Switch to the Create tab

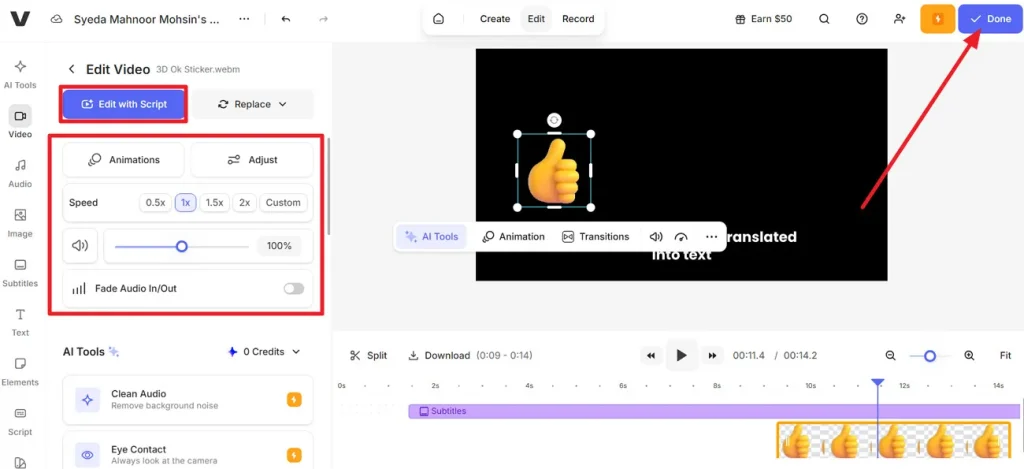(495, 19)
